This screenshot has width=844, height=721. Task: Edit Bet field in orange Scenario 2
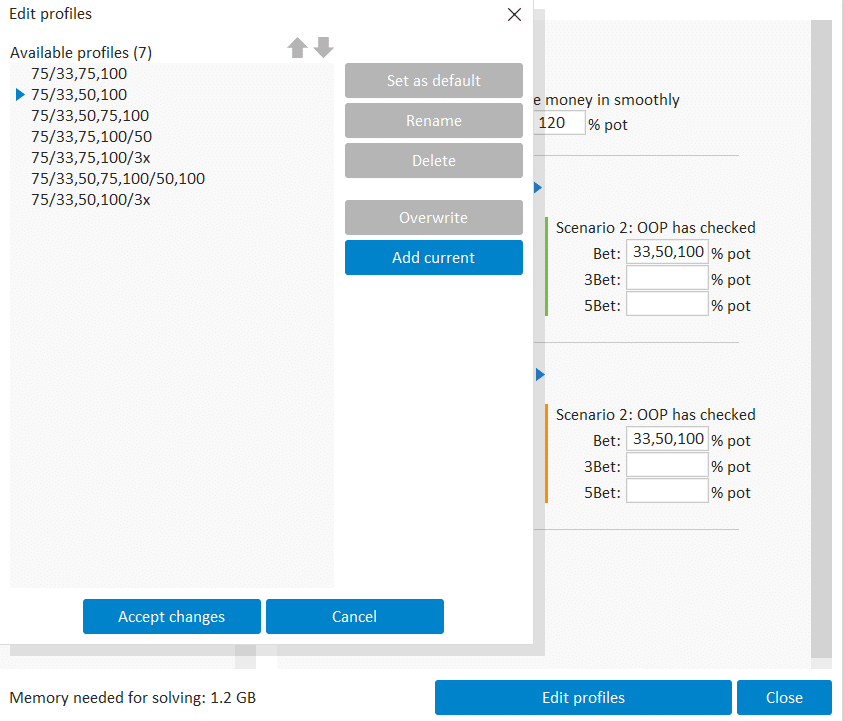click(667, 439)
